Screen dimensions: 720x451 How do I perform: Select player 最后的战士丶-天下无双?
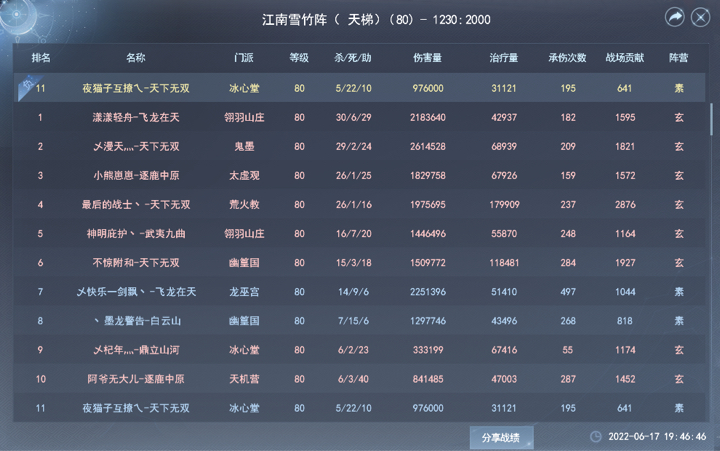(x=136, y=205)
